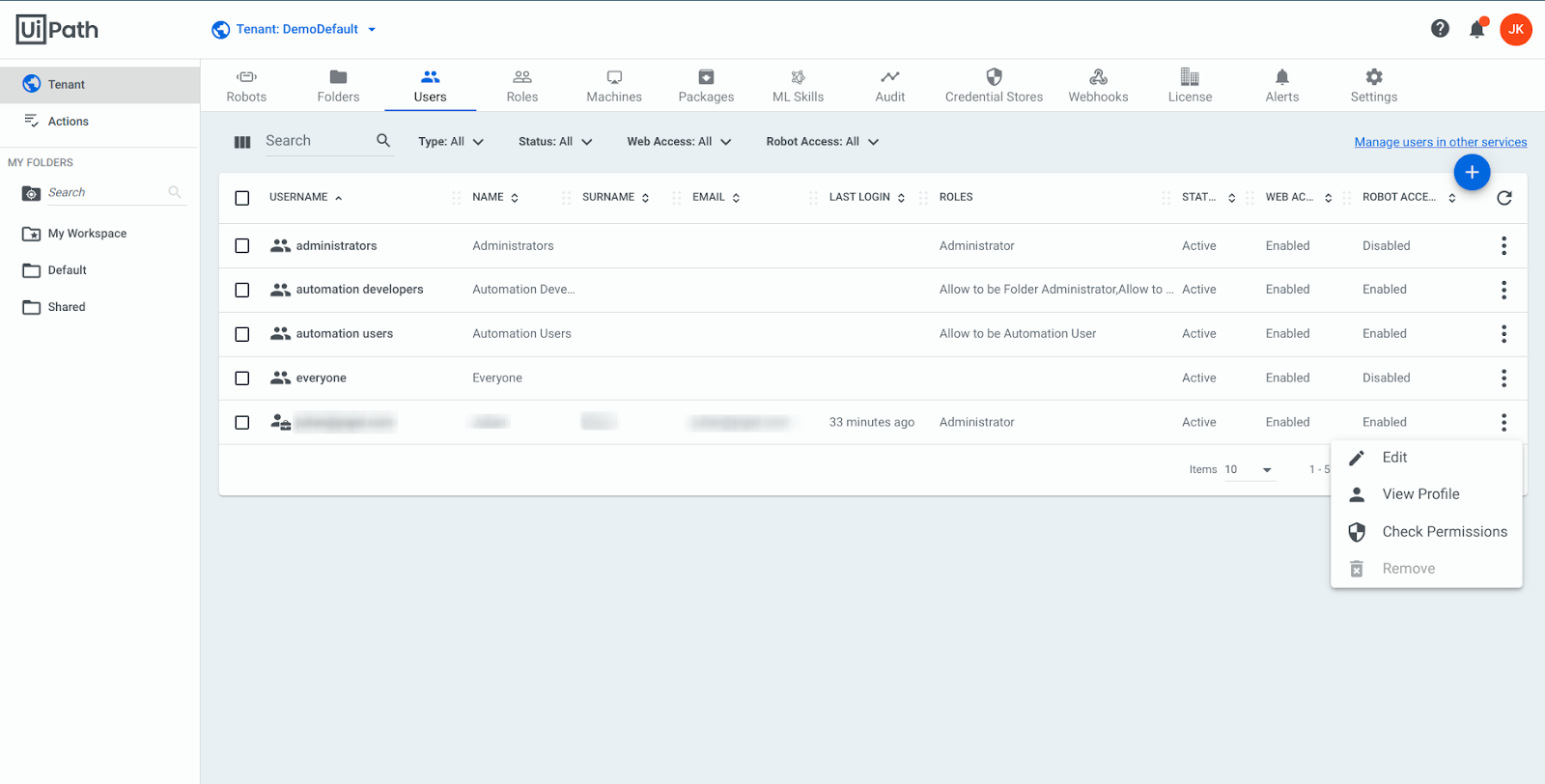
Task: Click the Actions checklist icon in sidebar
Action: 32,121
